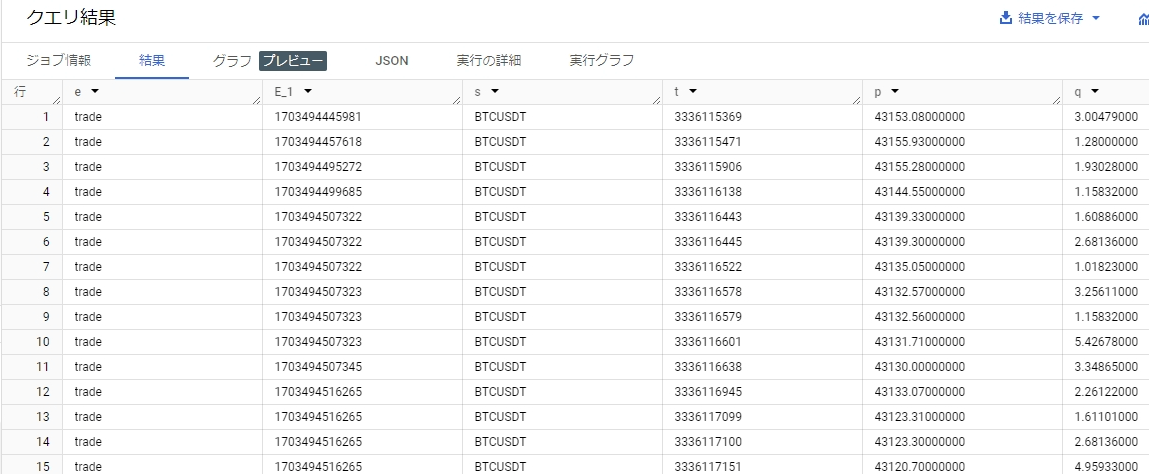This screenshot has width=1149, height=474.
Task: Select price 43139.33000000
Action: point(920,216)
